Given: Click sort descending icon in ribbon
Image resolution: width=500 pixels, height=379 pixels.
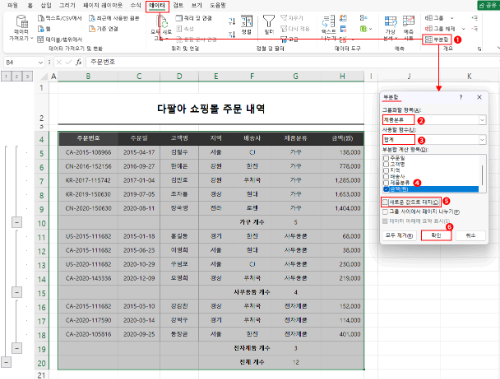Looking at the screenshot, I should coord(232,34).
